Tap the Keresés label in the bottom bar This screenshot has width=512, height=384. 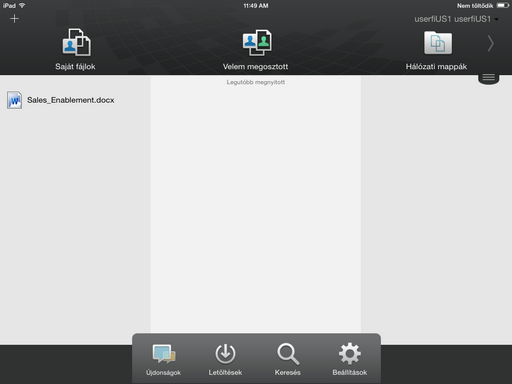click(x=288, y=372)
